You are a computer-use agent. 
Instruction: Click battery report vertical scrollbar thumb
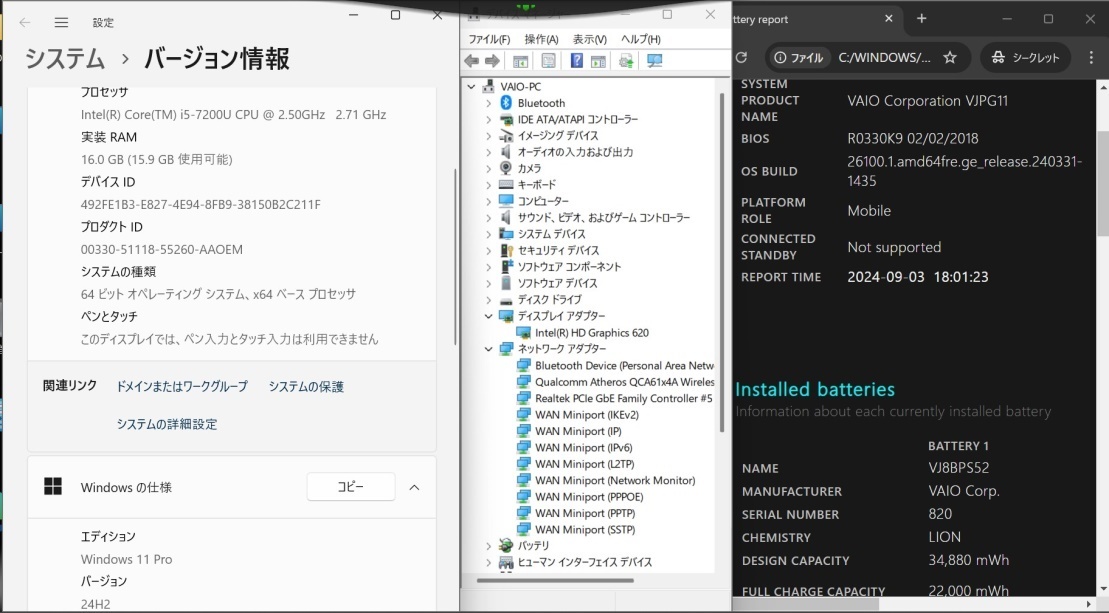(x=1103, y=184)
